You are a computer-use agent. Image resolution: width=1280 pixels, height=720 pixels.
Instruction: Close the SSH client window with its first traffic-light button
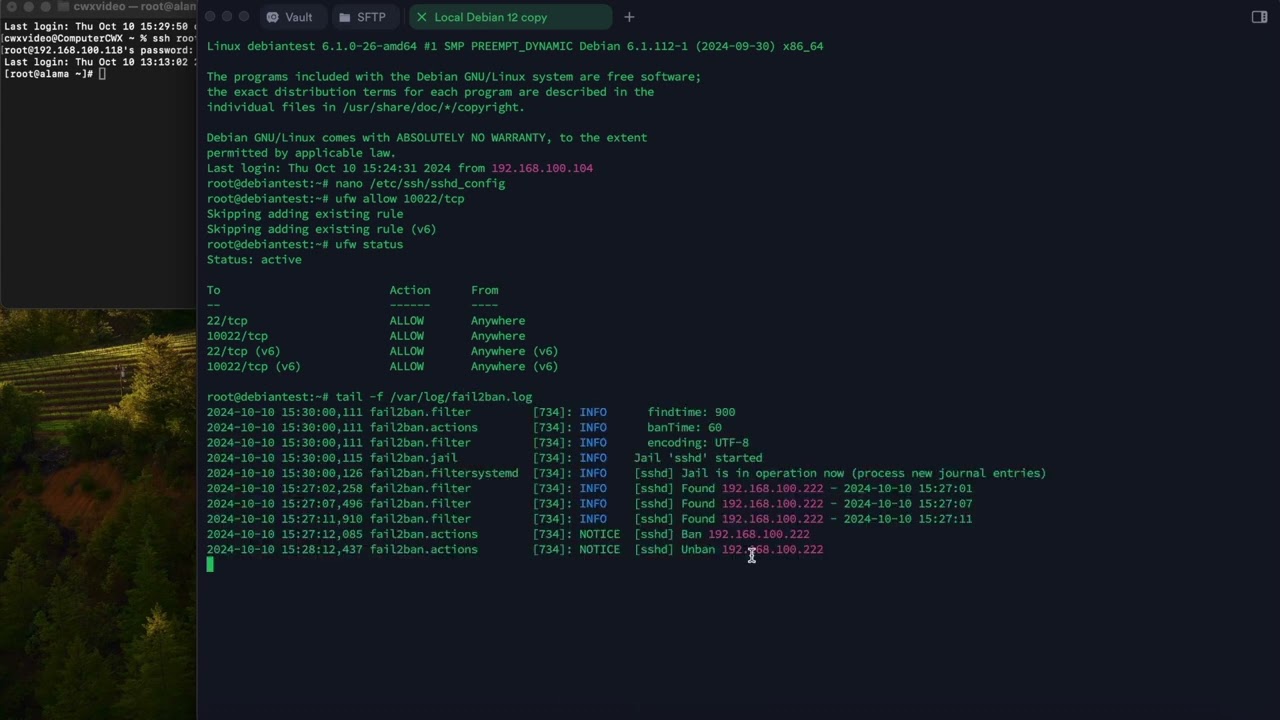[210, 17]
